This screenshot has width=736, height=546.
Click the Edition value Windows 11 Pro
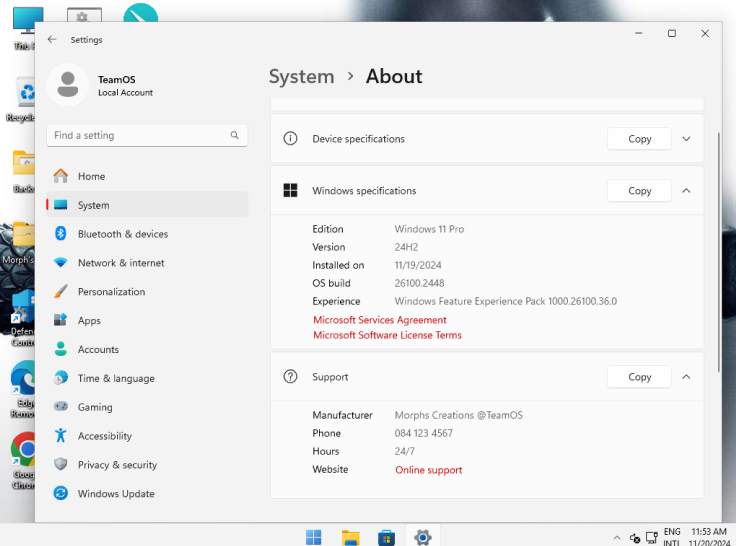click(429, 229)
